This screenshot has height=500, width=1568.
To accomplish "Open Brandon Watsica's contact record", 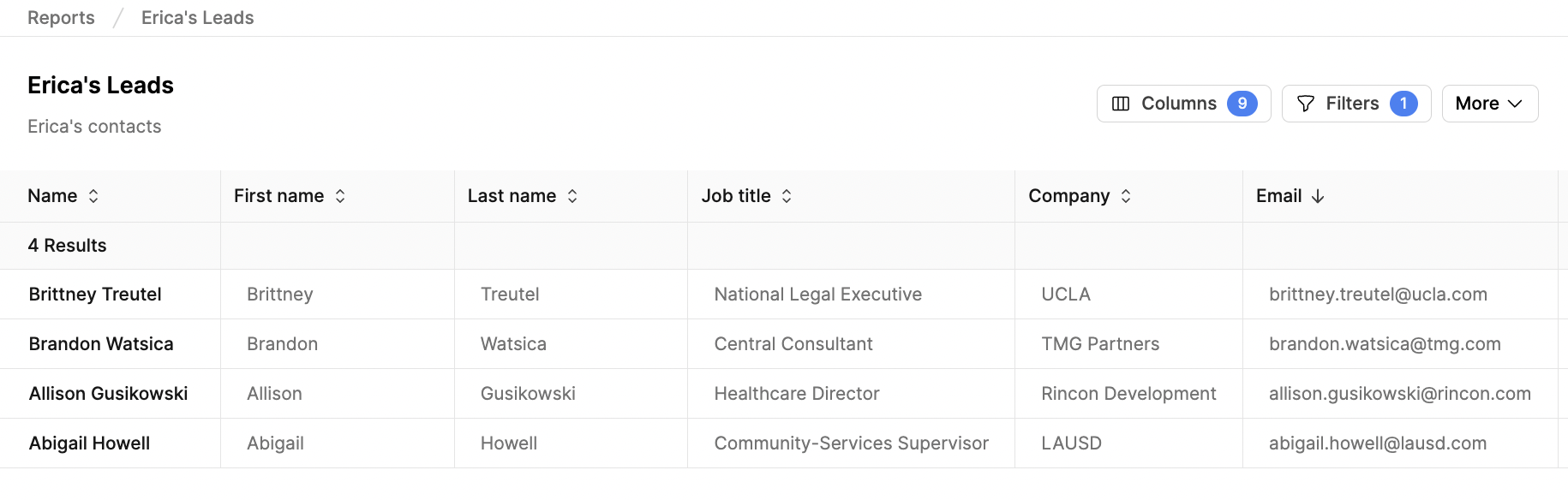I will pos(101,344).
